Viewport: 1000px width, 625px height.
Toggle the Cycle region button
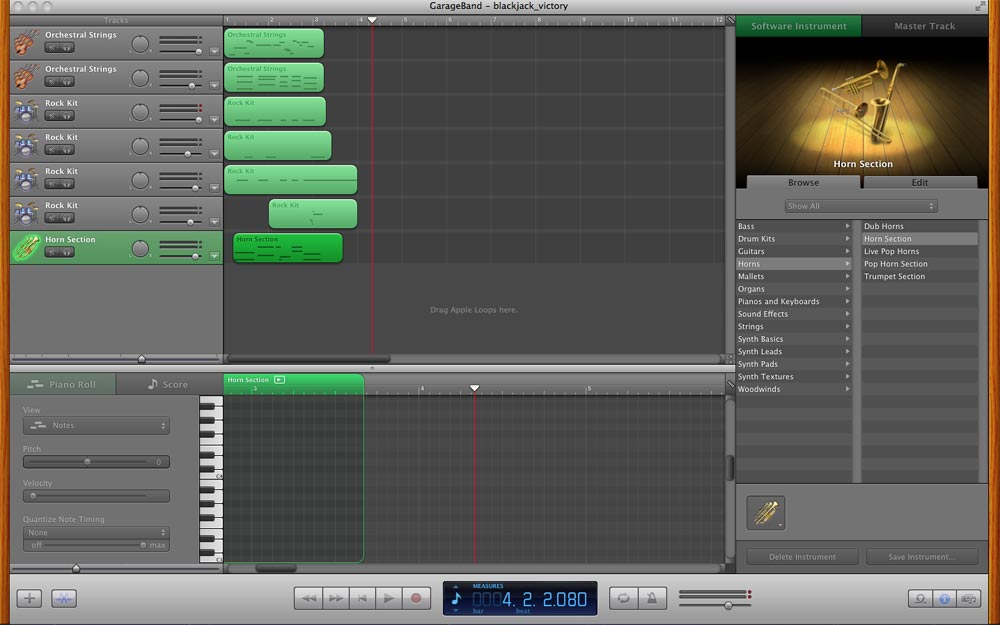click(x=623, y=598)
